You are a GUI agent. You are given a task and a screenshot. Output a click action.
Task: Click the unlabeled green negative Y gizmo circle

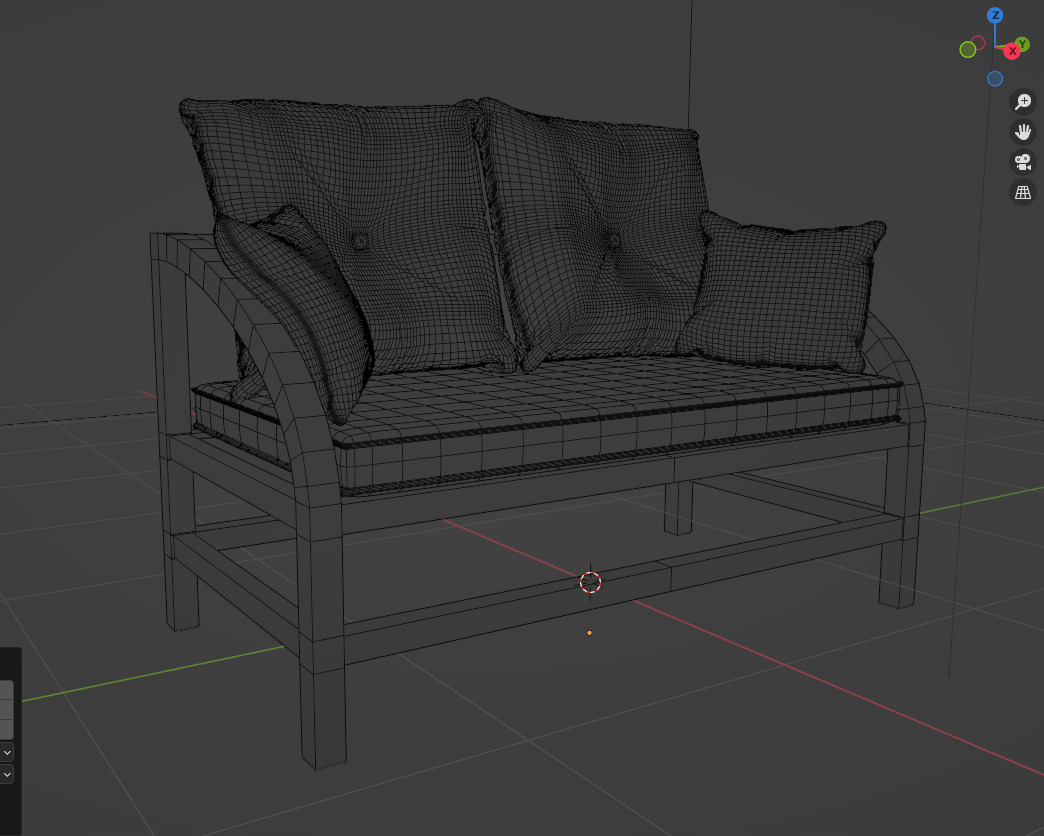(967, 49)
